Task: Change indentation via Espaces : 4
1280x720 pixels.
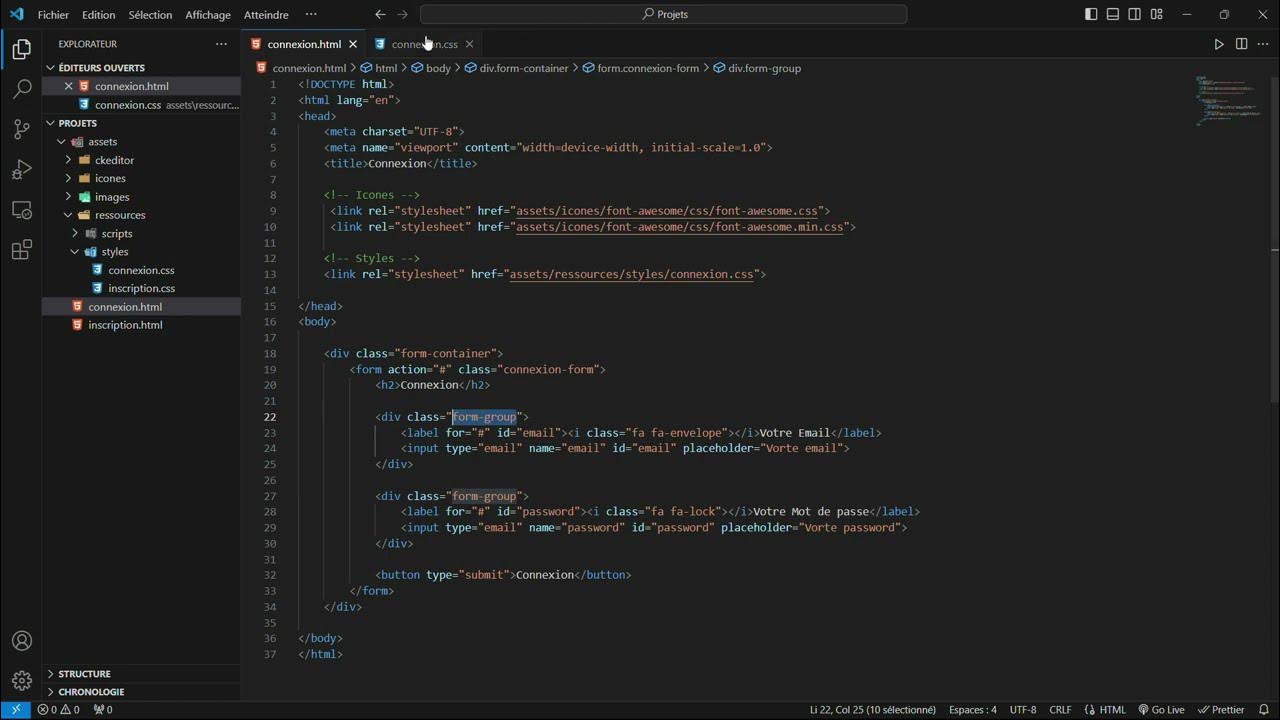Action: pyautogui.click(x=973, y=710)
